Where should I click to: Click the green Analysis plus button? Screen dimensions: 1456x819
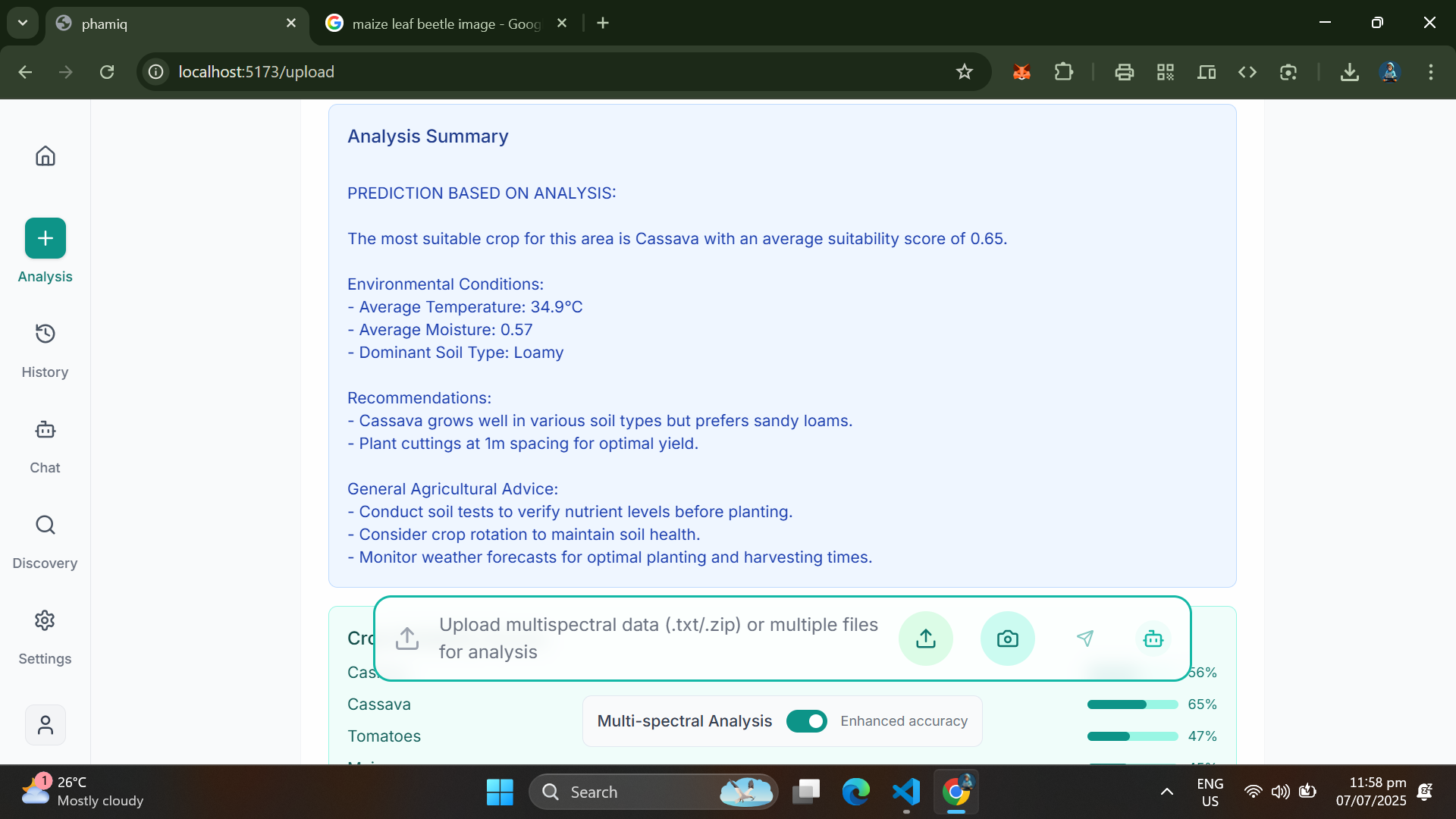coord(45,238)
